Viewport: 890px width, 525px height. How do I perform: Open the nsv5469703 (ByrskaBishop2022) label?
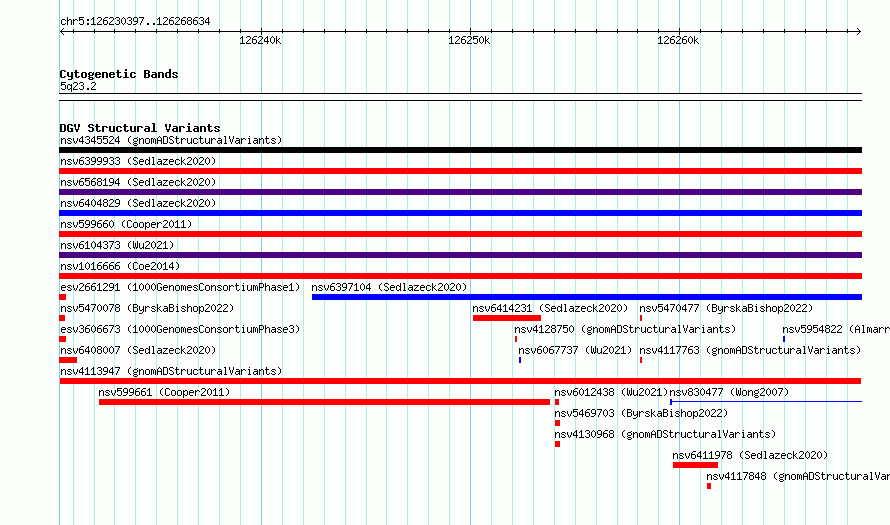pos(641,413)
